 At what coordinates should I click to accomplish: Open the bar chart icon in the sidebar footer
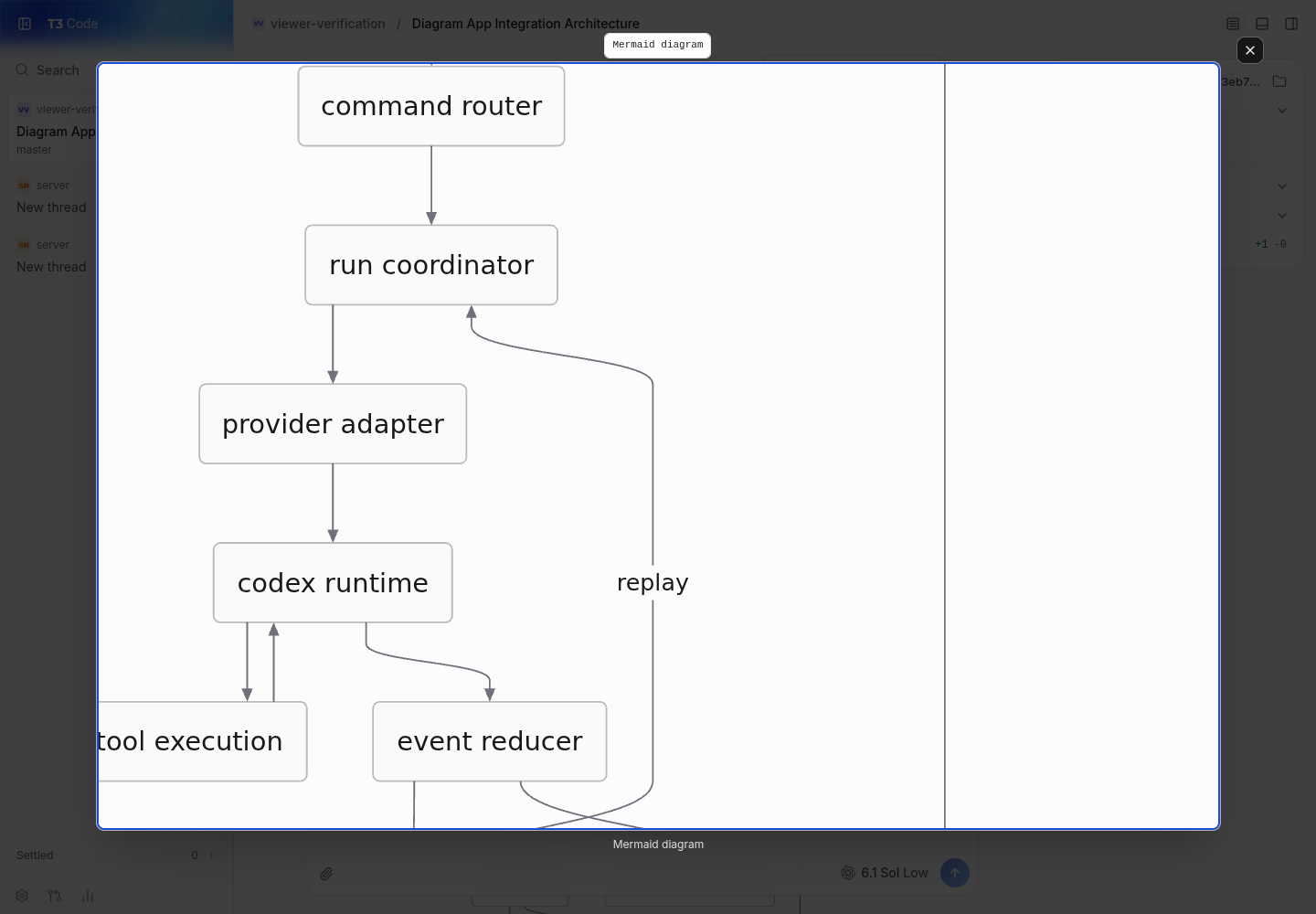88,896
